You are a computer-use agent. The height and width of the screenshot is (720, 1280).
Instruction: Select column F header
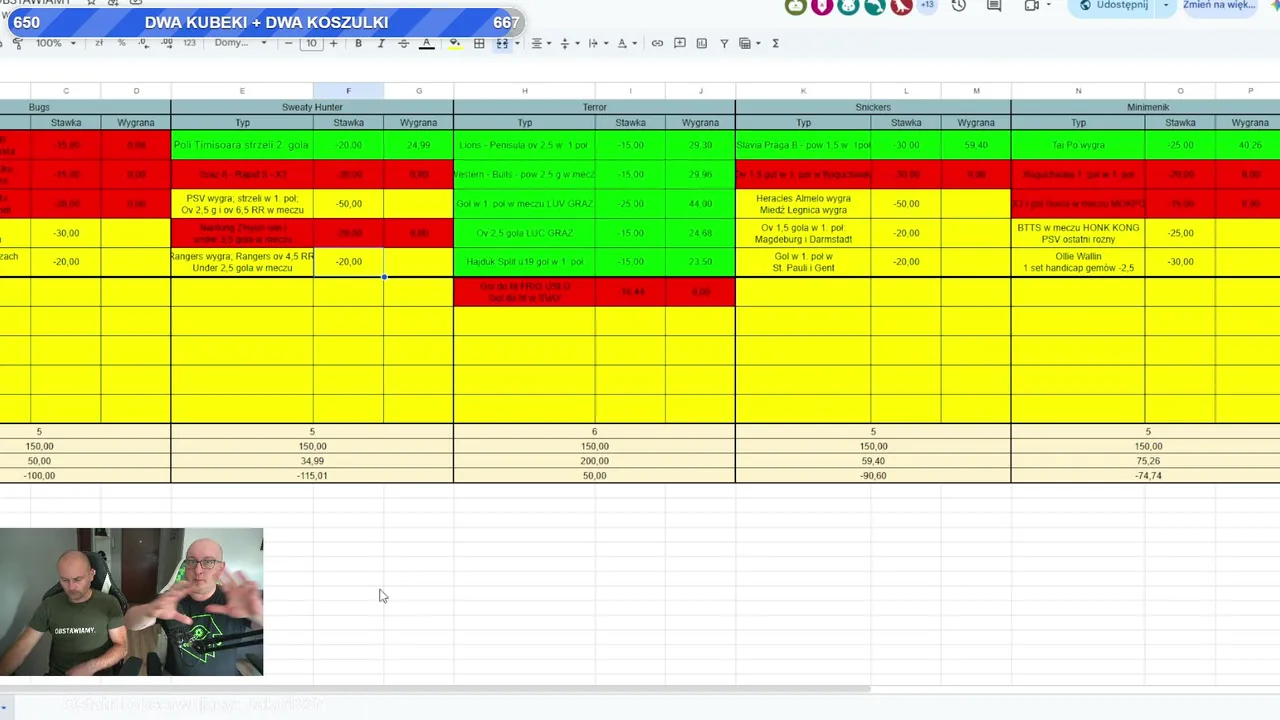click(x=348, y=91)
